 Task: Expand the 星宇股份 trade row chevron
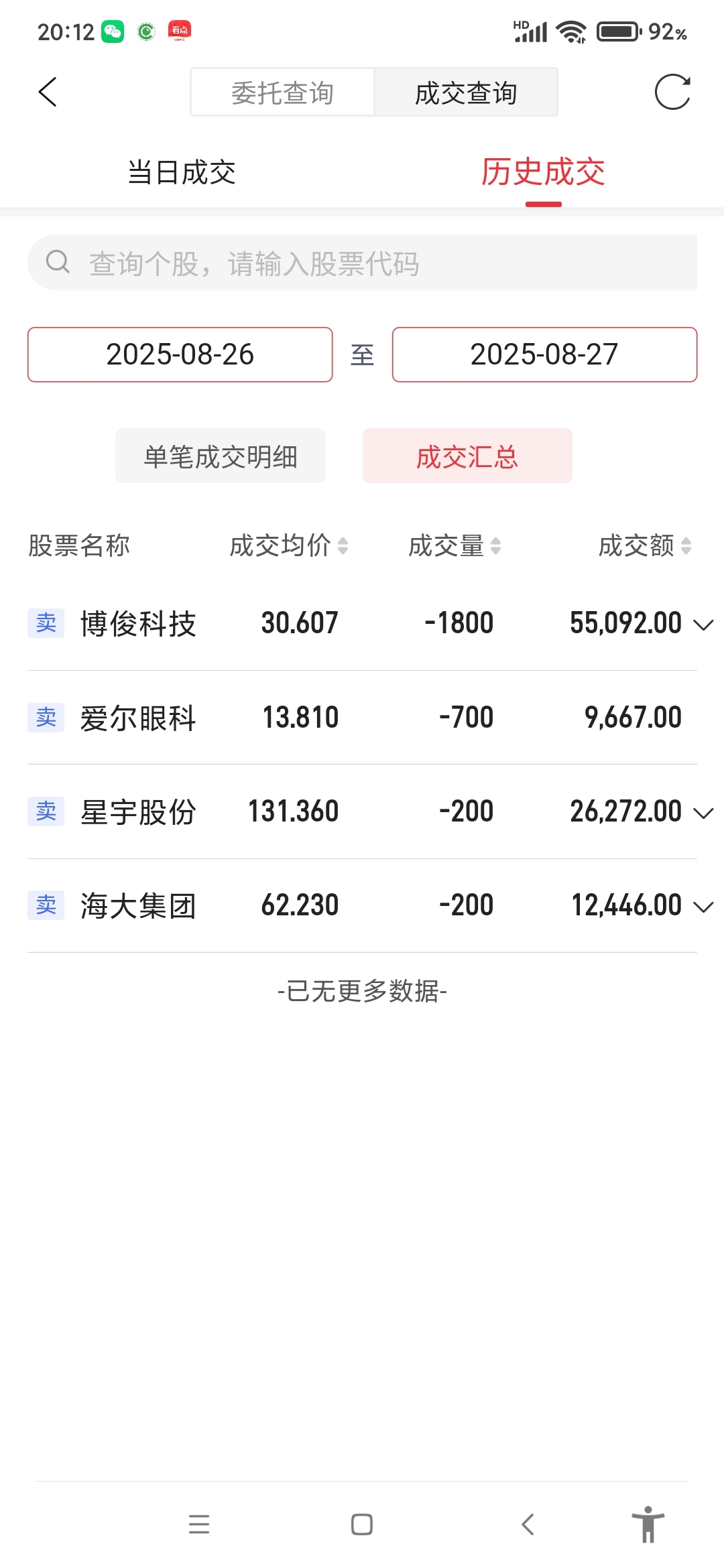[x=703, y=813]
